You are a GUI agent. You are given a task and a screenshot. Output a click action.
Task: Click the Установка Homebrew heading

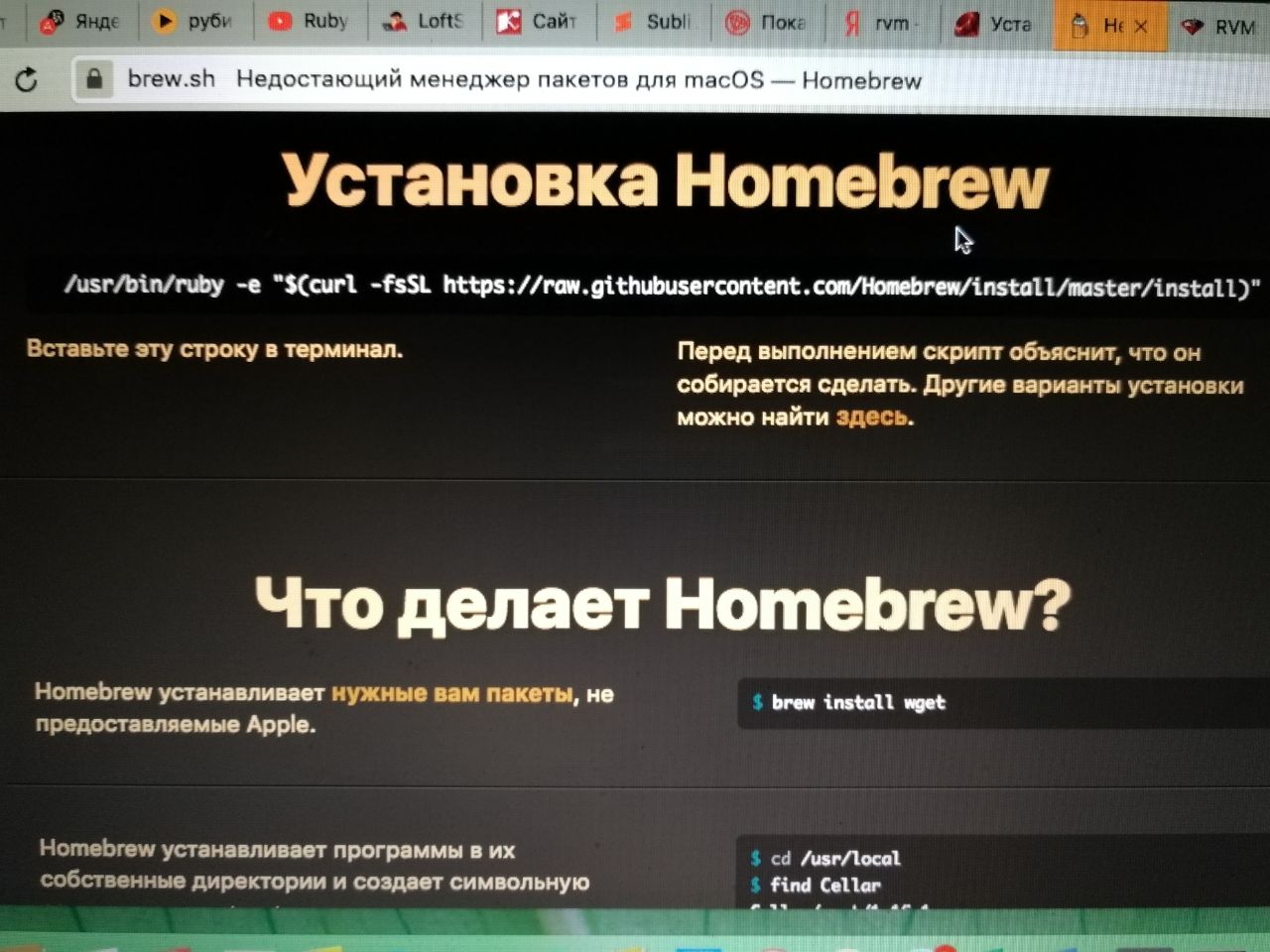pos(665,181)
